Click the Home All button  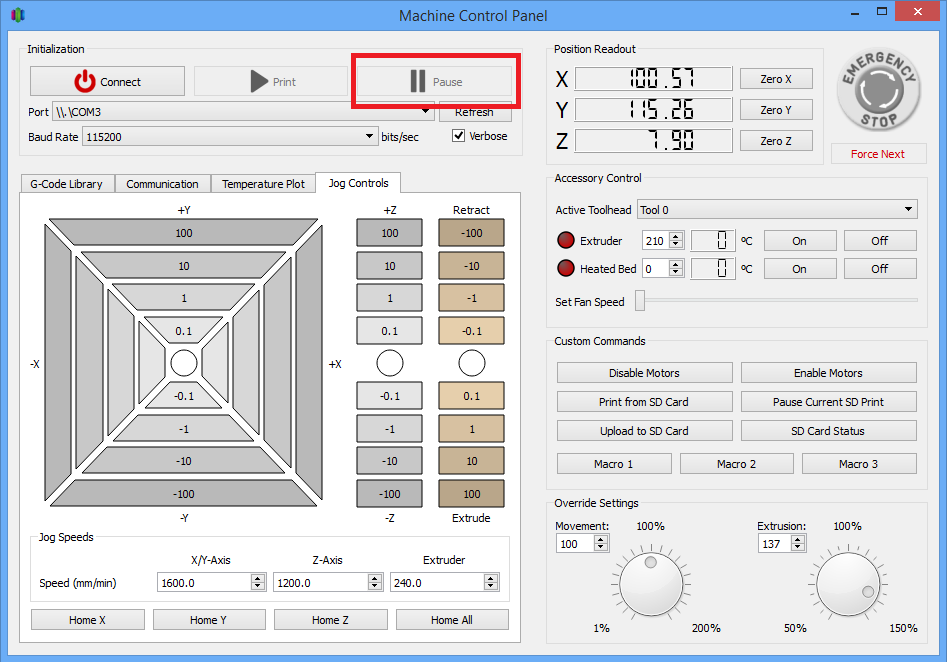pos(451,620)
